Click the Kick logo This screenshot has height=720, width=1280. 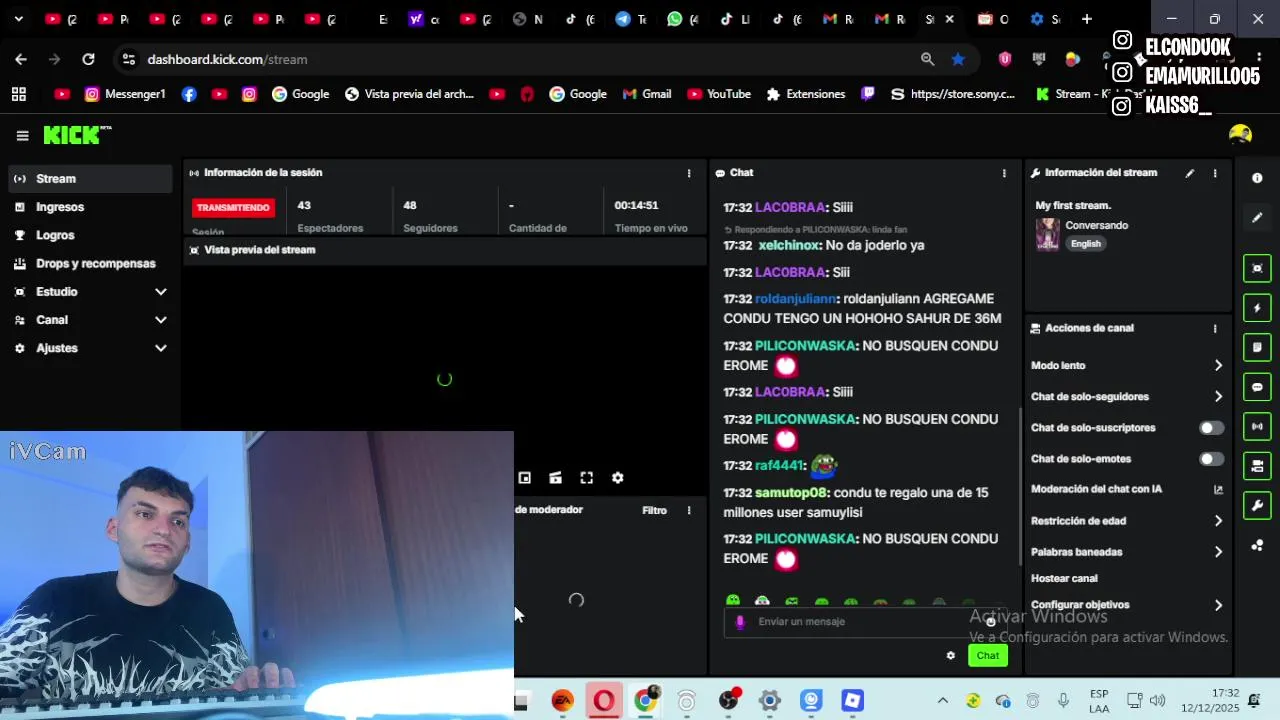pyautogui.click(x=77, y=136)
